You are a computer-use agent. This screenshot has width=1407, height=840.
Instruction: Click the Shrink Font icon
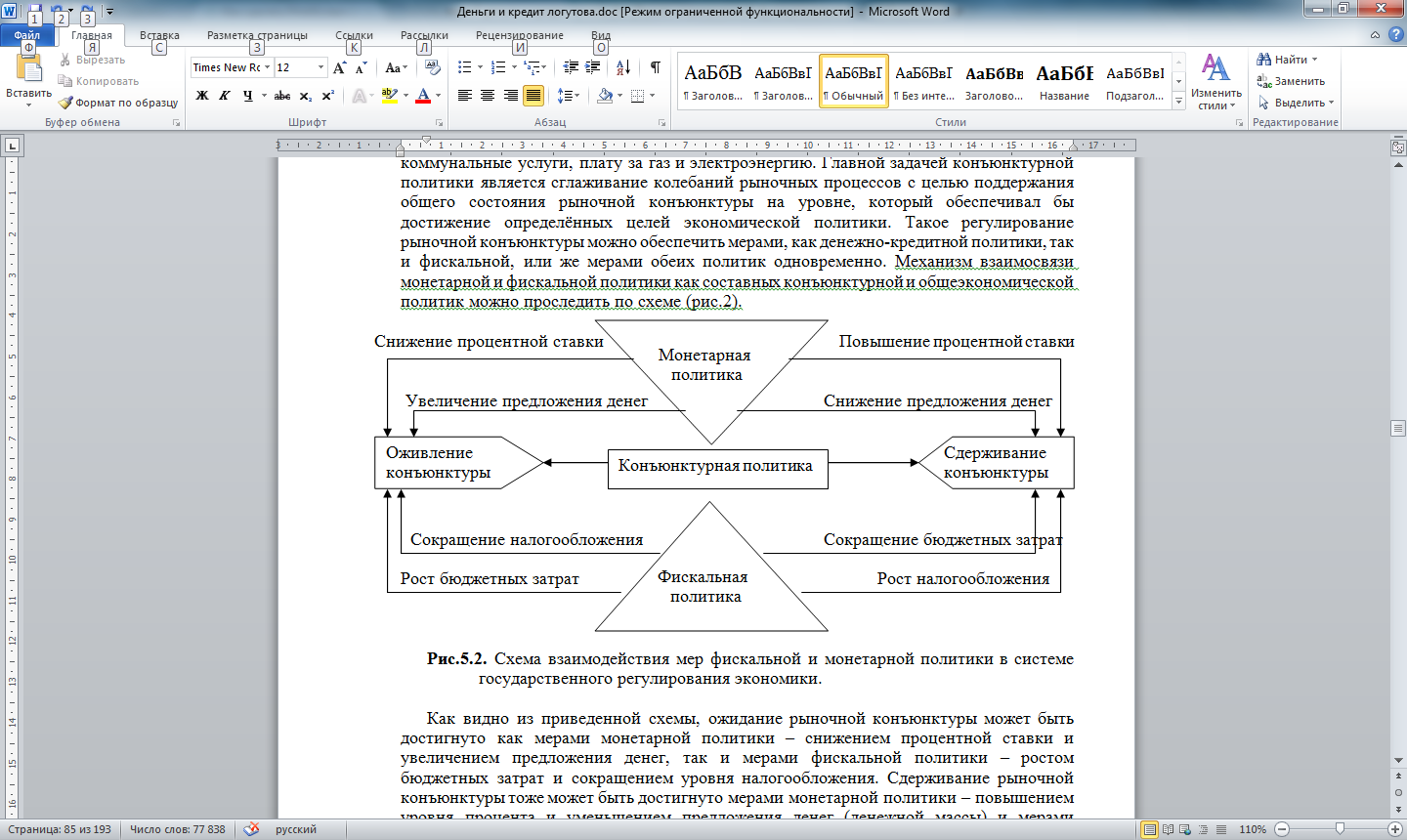[x=361, y=67]
